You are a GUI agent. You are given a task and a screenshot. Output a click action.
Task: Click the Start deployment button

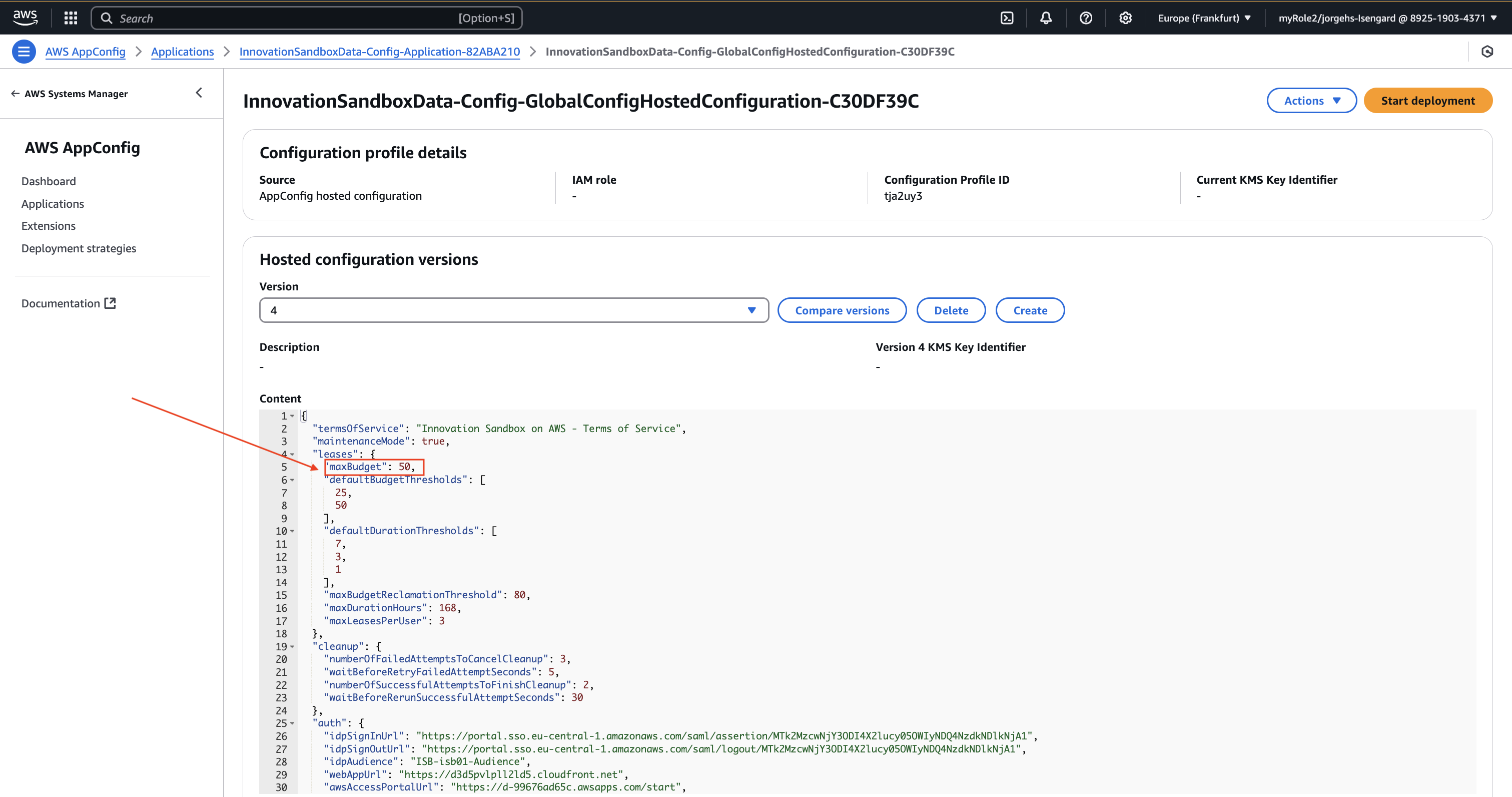[x=1427, y=101]
